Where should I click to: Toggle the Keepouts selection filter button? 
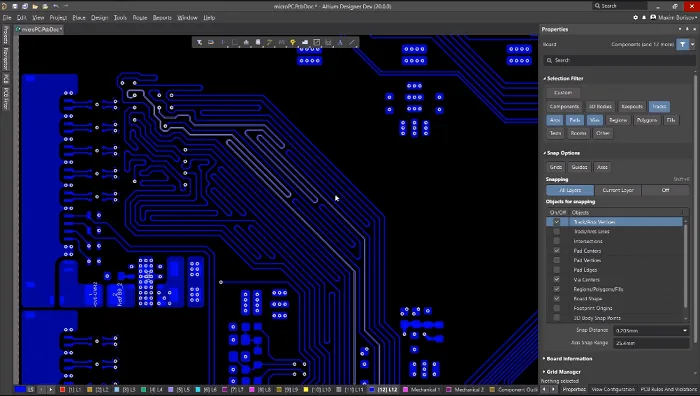click(x=632, y=106)
